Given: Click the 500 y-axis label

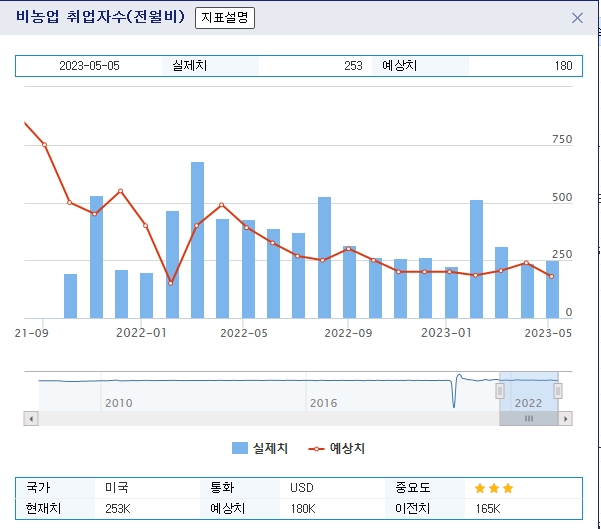Looking at the screenshot, I should (x=562, y=197).
